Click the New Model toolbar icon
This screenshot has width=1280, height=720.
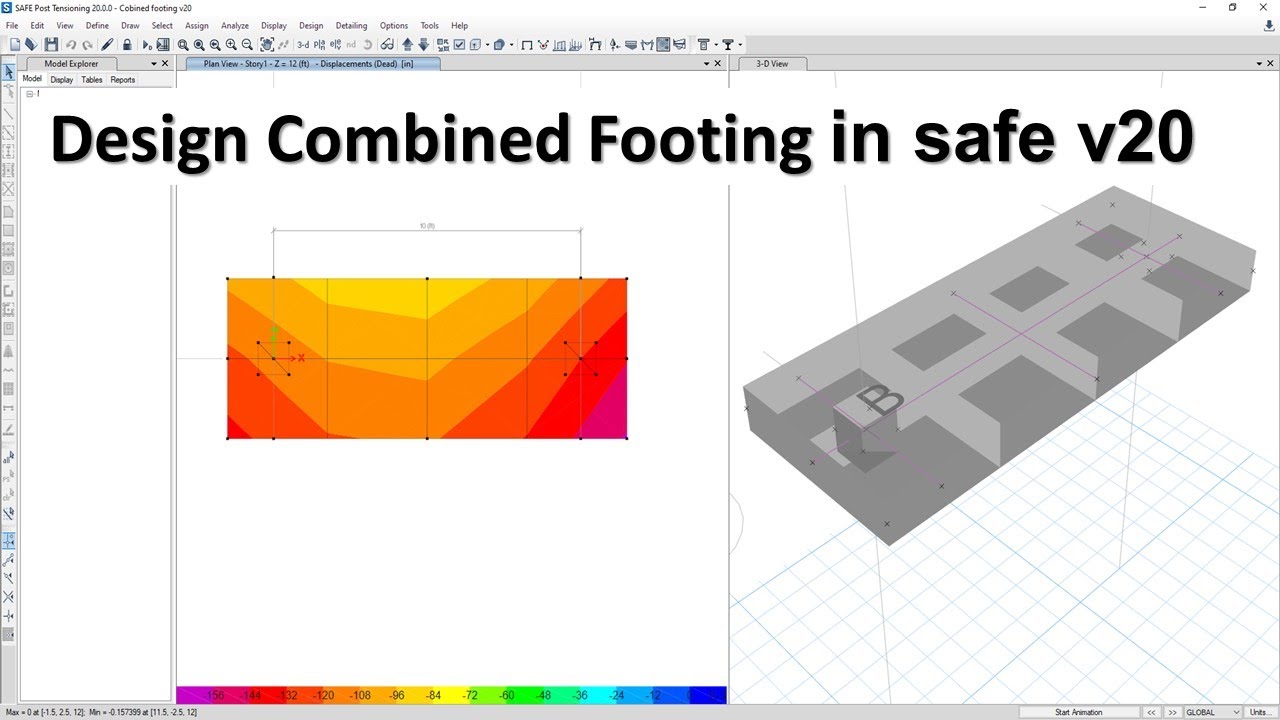coord(15,44)
